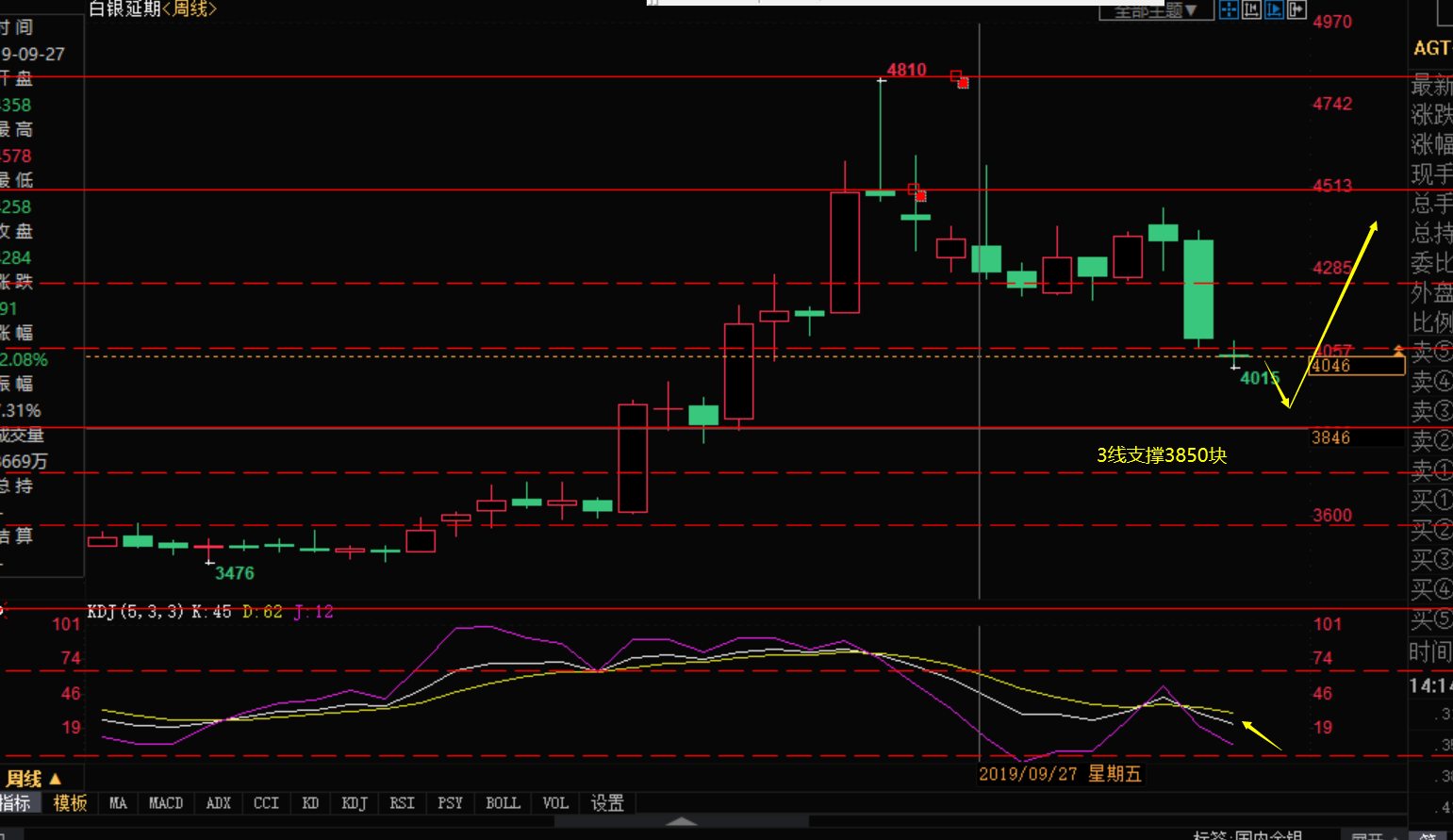
Task: Click the D:62 value in KDJ header
Action: (x=262, y=612)
